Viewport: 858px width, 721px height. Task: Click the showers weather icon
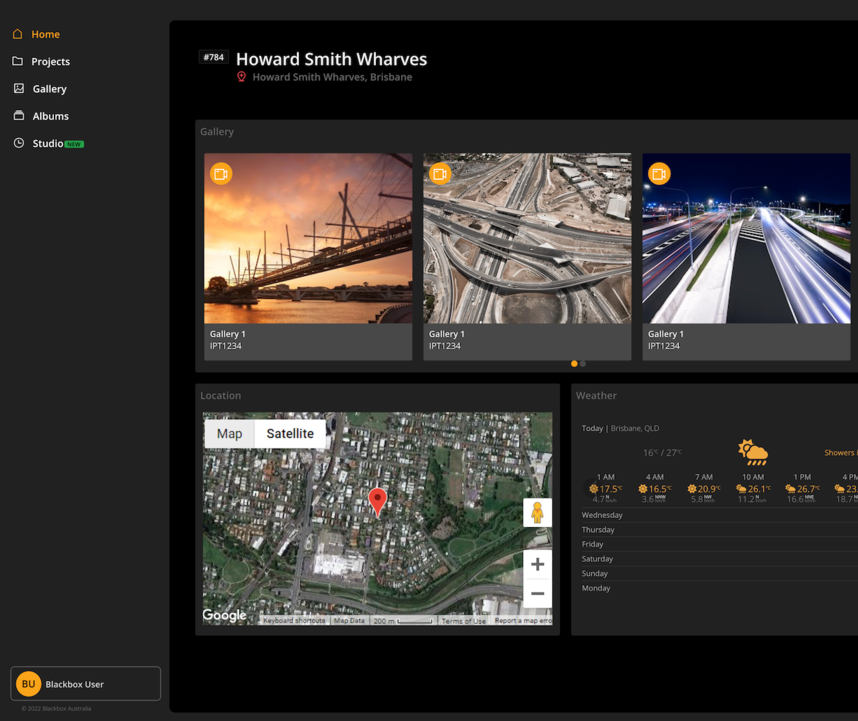[753, 452]
